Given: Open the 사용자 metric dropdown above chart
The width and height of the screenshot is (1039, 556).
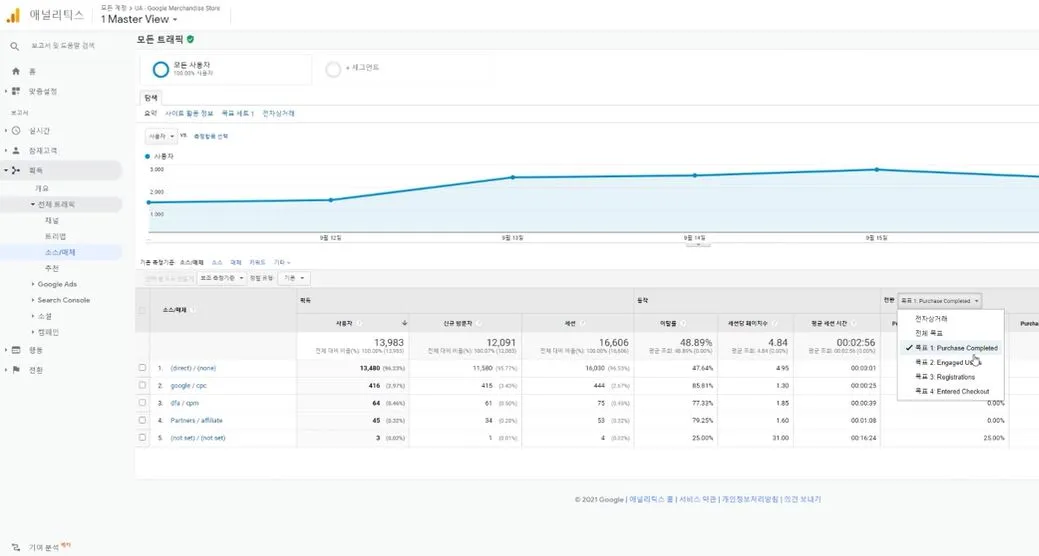Looking at the screenshot, I should point(161,136).
